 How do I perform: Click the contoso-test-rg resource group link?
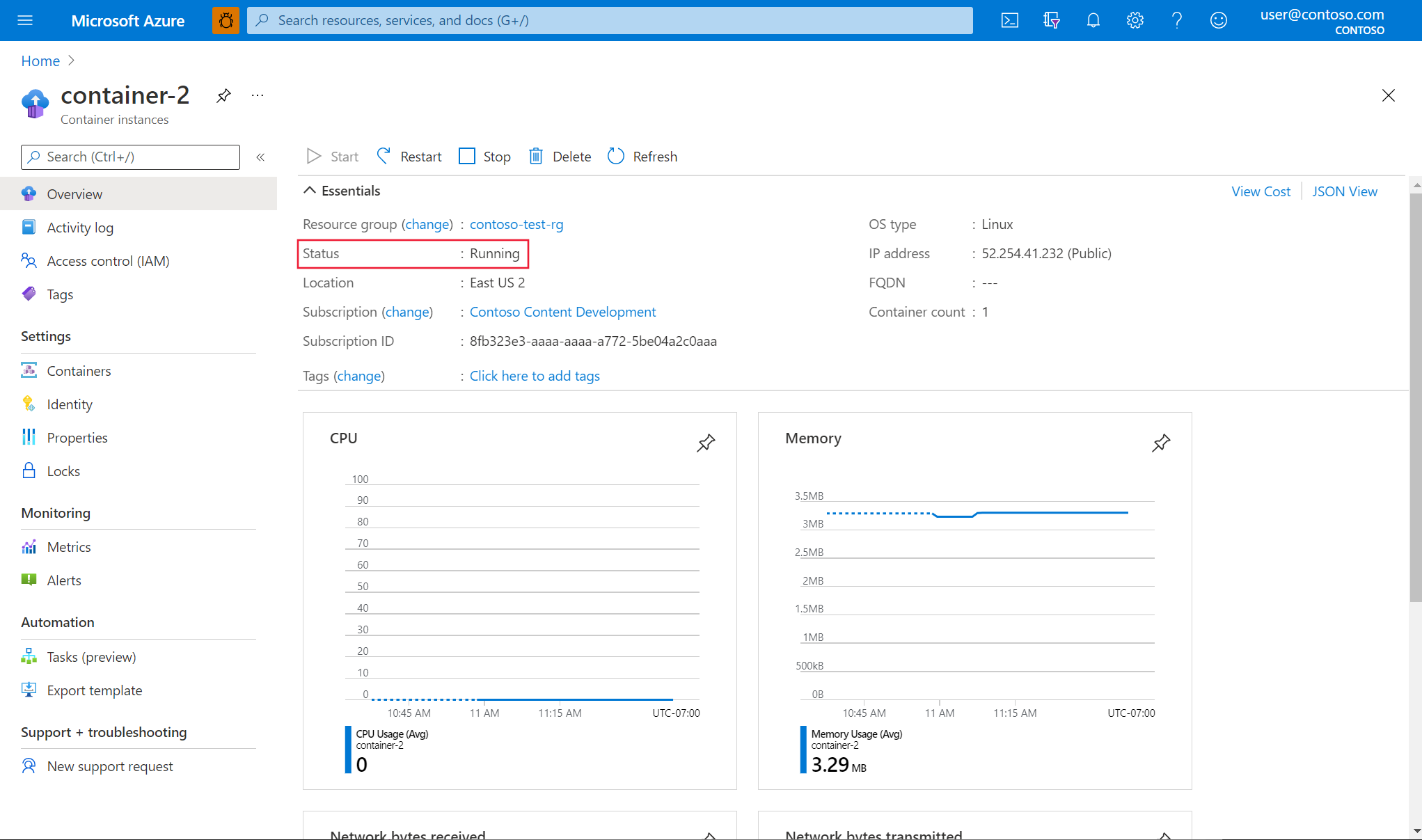coord(517,223)
